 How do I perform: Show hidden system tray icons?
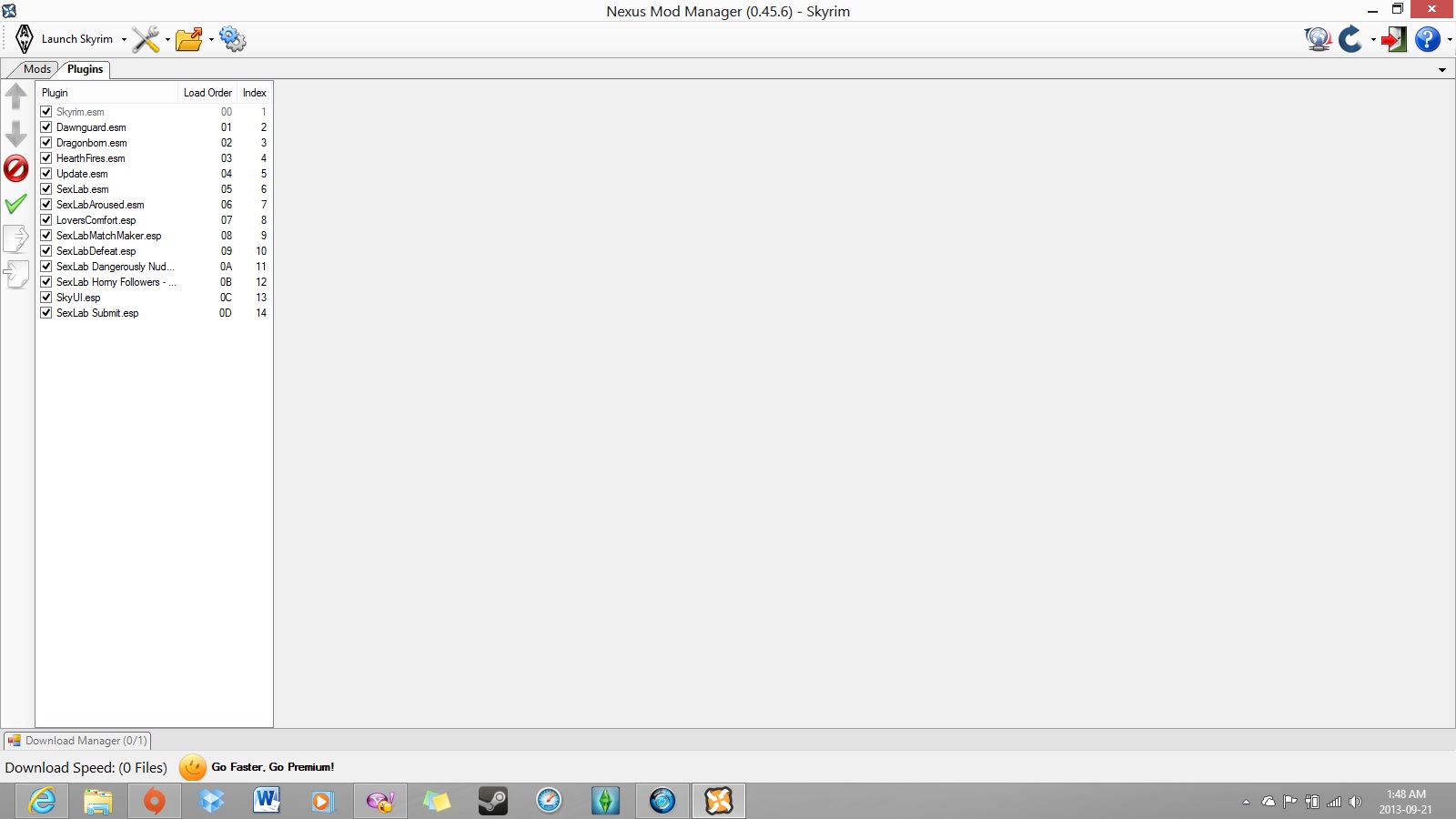1246,802
